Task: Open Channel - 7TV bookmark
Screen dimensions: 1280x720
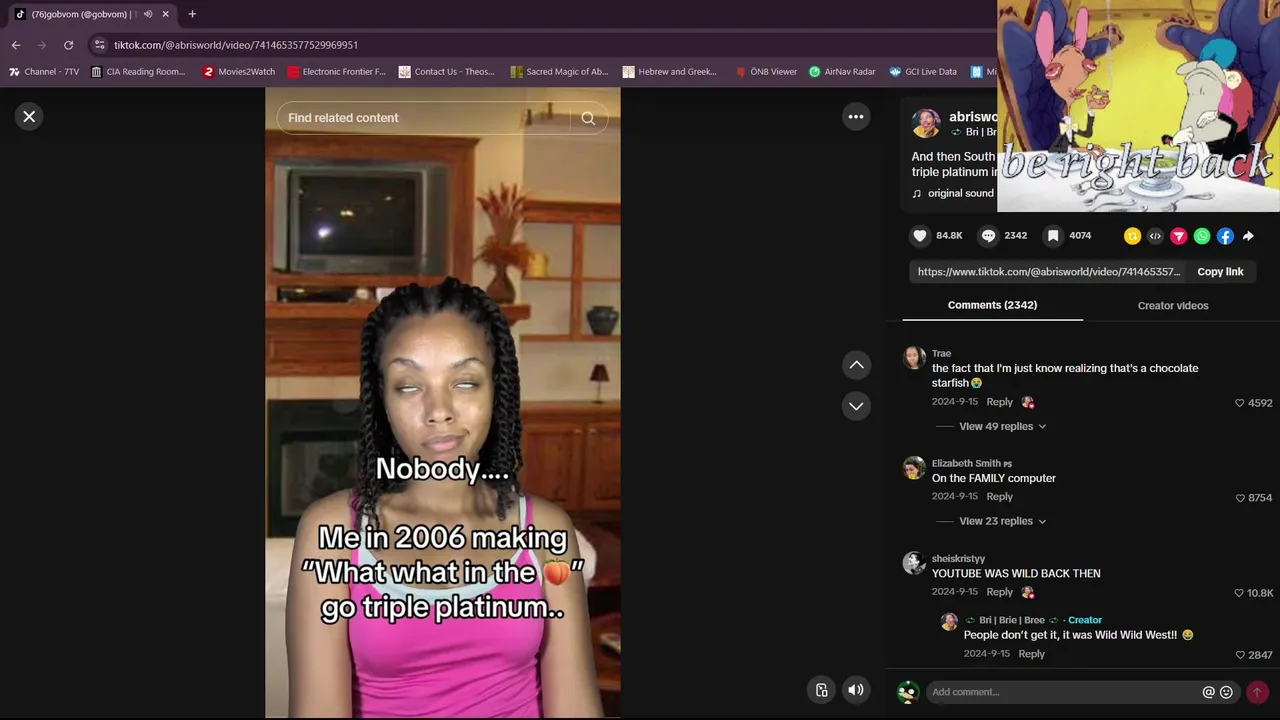Action: pos(44,72)
